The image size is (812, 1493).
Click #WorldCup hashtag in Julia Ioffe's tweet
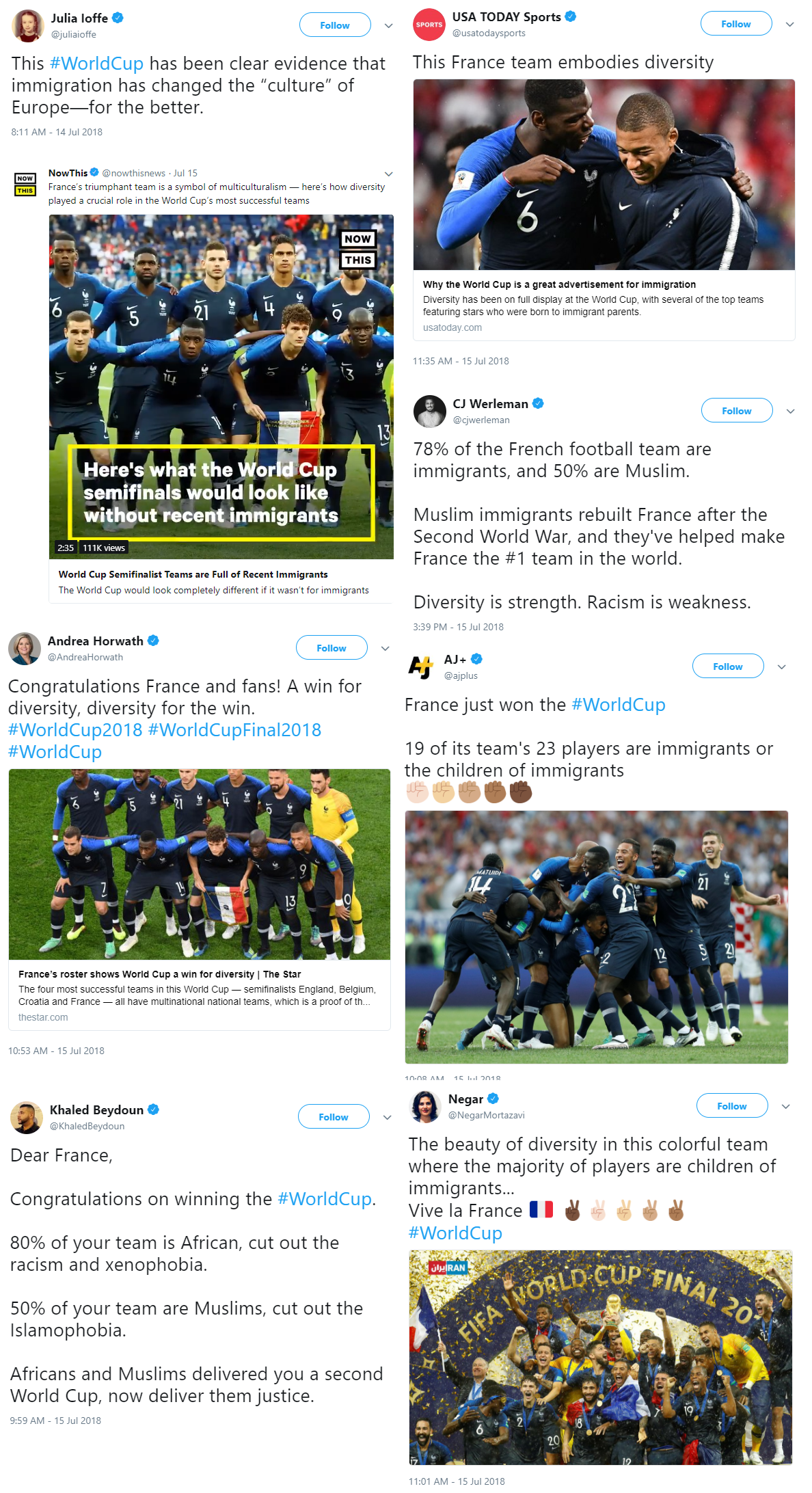[x=97, y=64]
